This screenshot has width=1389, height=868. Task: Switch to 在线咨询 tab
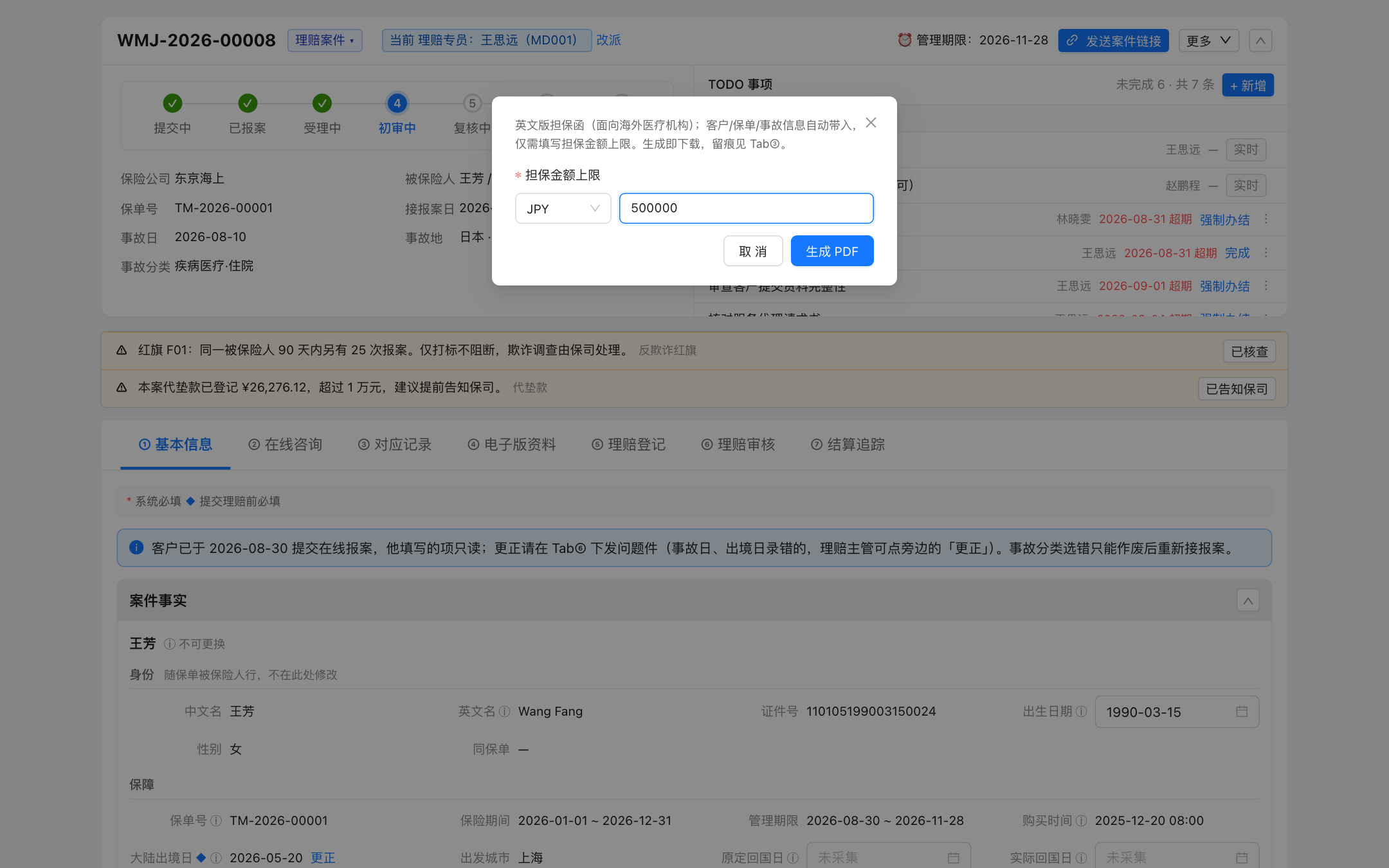pos(286,444)
